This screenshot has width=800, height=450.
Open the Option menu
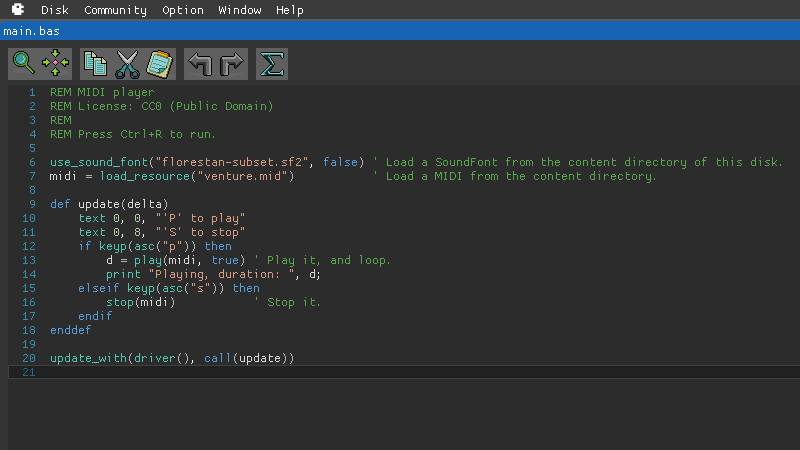point(183,10)
